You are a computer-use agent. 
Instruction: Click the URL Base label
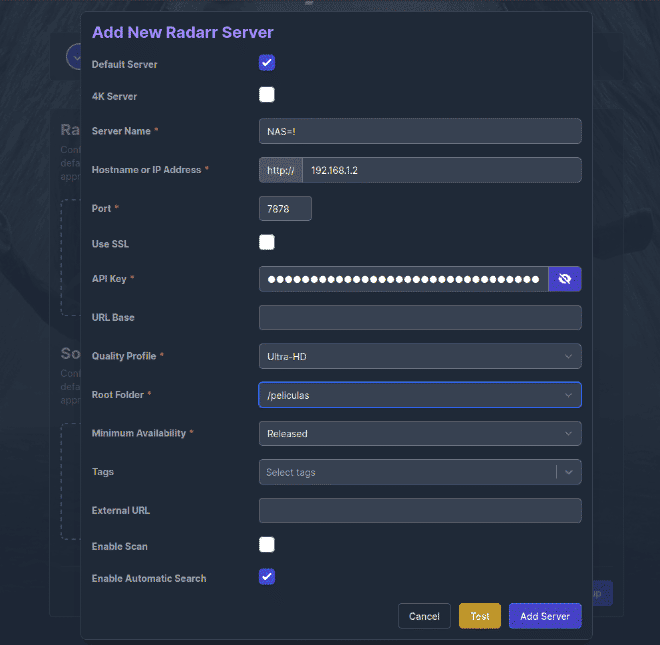click(x=113, y=317)
